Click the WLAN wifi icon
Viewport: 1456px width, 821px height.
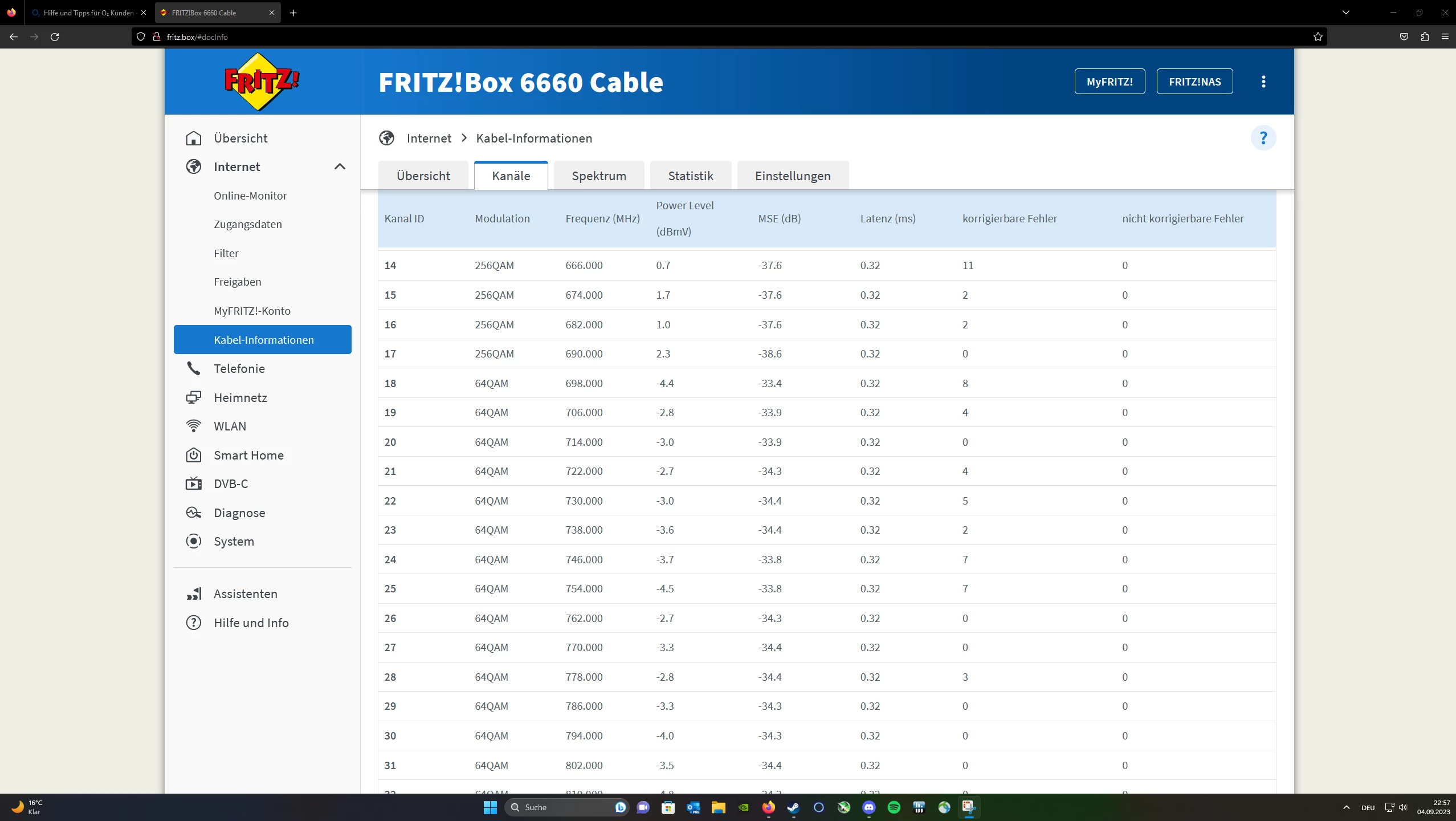click(194, 426)
